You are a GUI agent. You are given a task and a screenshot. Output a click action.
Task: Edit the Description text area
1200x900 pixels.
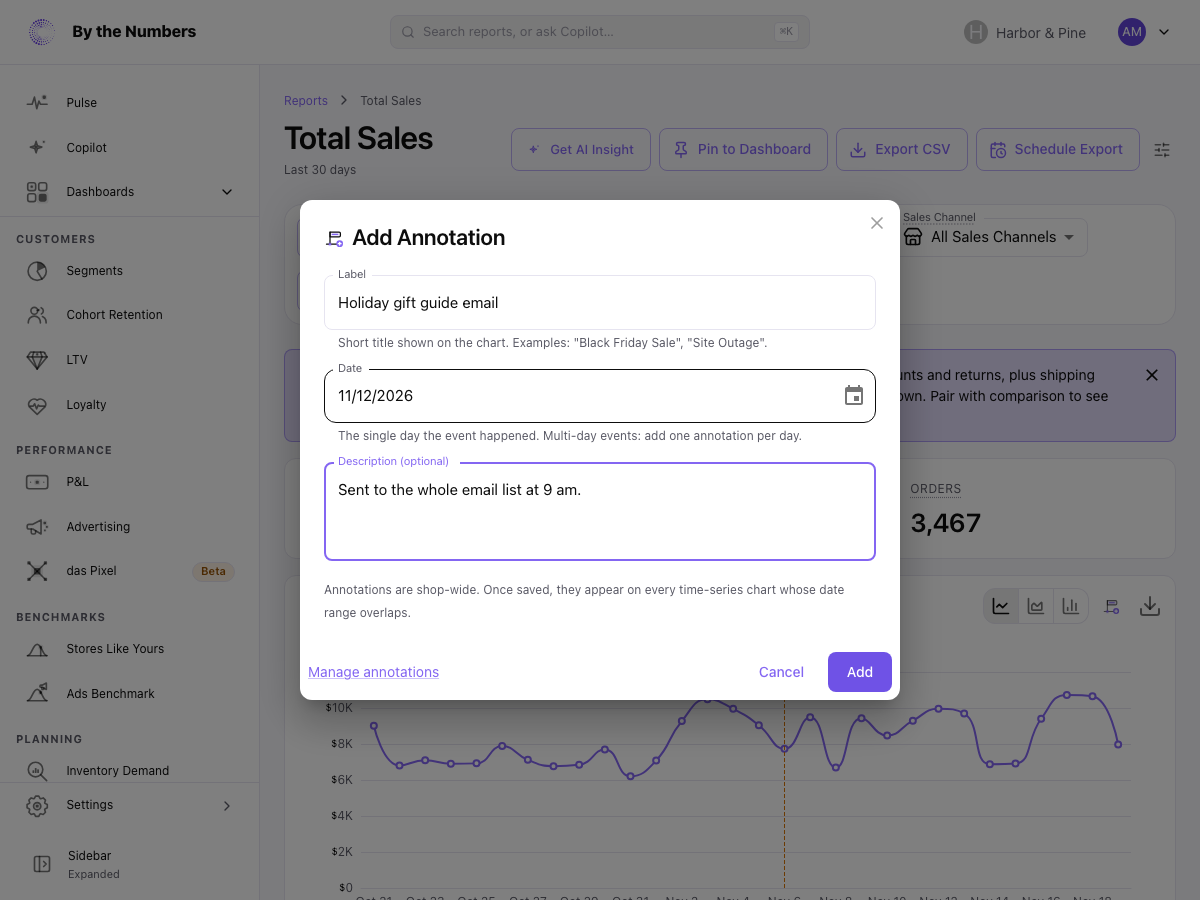[x=600, y=511]
